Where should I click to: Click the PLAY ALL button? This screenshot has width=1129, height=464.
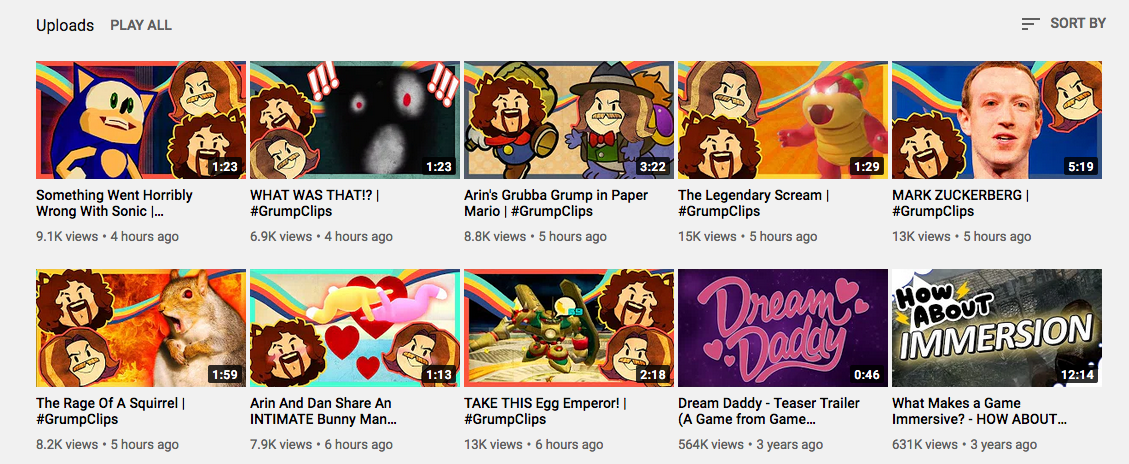[141, 25]
